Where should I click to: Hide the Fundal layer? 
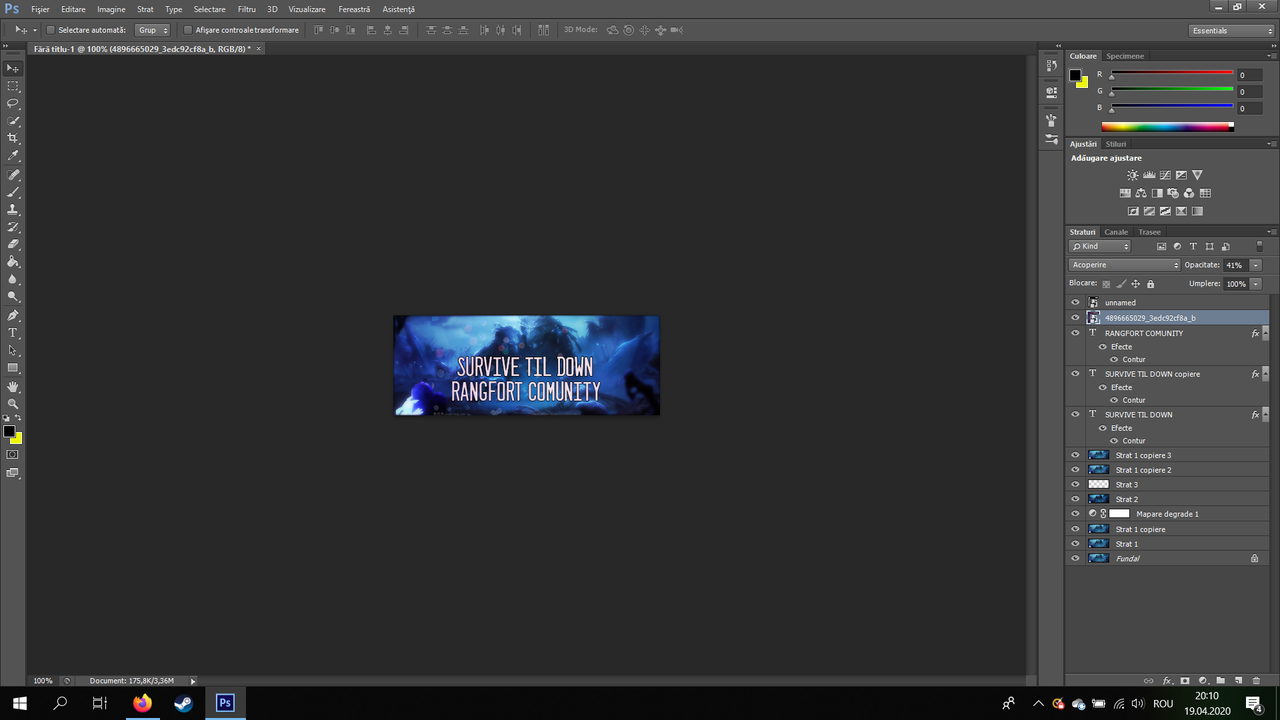[x=1075, y=558]
